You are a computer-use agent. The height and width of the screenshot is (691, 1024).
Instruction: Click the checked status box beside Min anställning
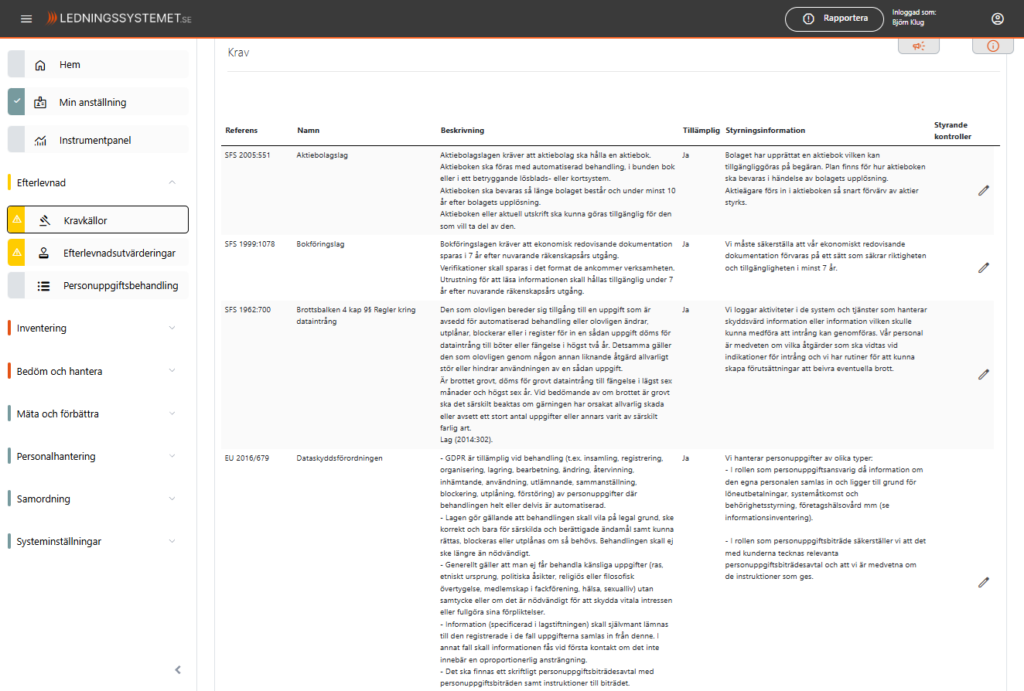coord(16,102)
